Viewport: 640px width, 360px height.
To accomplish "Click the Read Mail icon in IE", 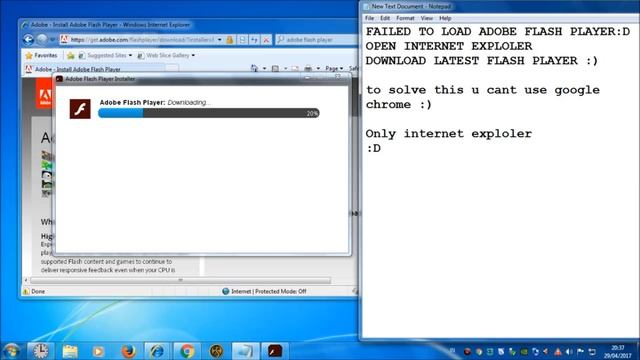I will [295, 69].
